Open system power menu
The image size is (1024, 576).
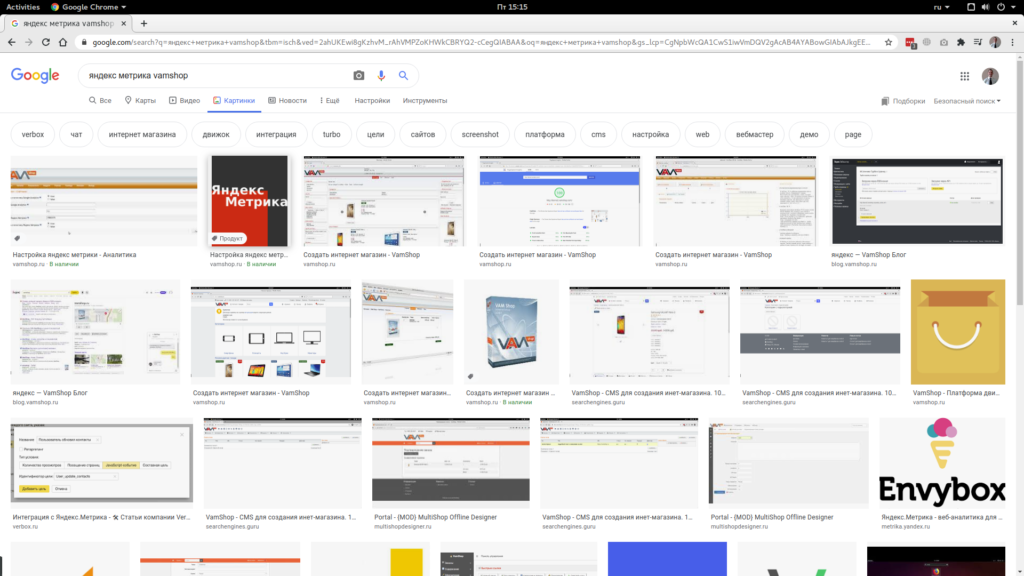(1004, 7)
